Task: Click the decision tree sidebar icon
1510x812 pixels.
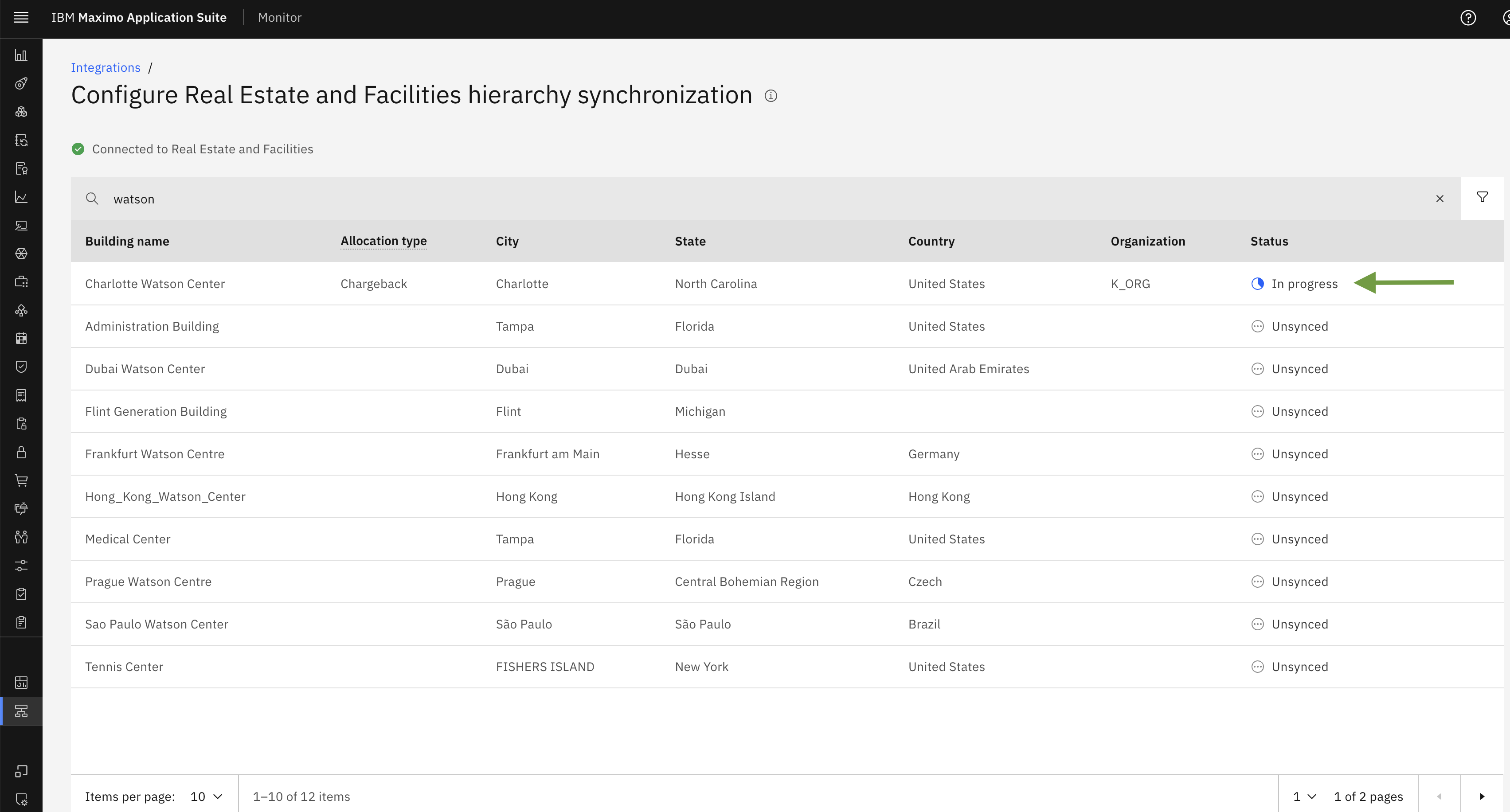Action: [21, 311]
